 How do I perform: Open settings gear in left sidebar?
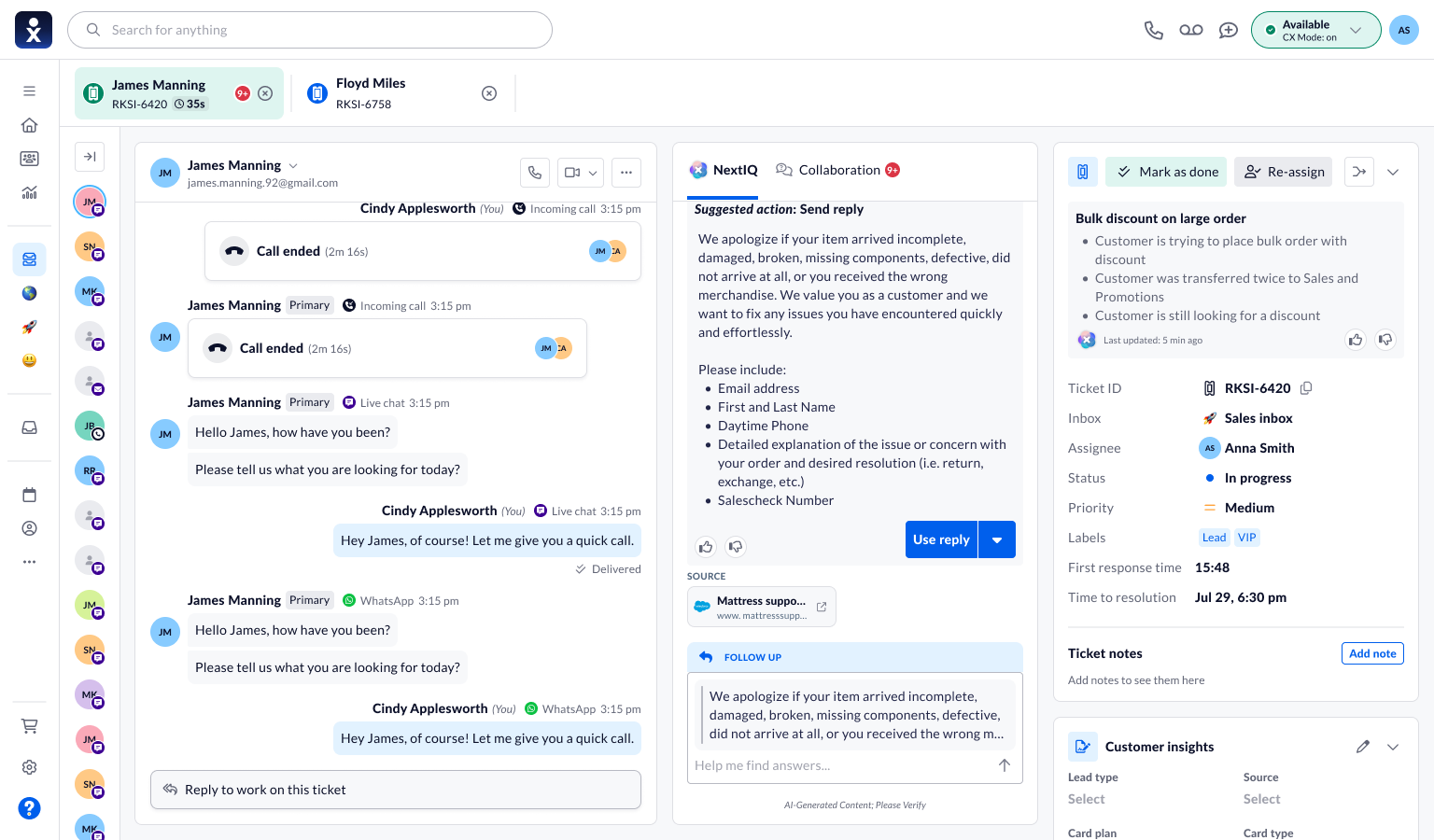click(30, 767)
